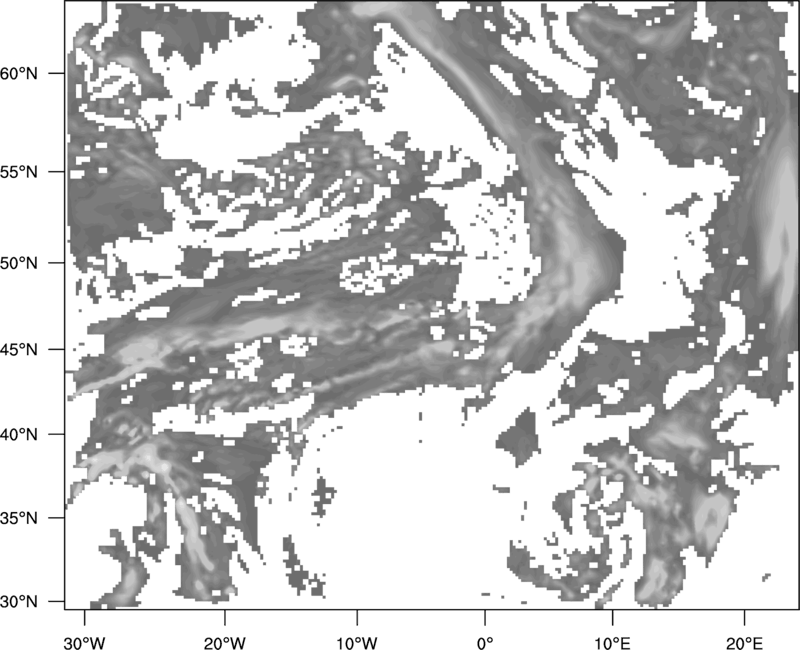
Task: Click the 50°N latitude label
Action: click(x=19, y=263)
